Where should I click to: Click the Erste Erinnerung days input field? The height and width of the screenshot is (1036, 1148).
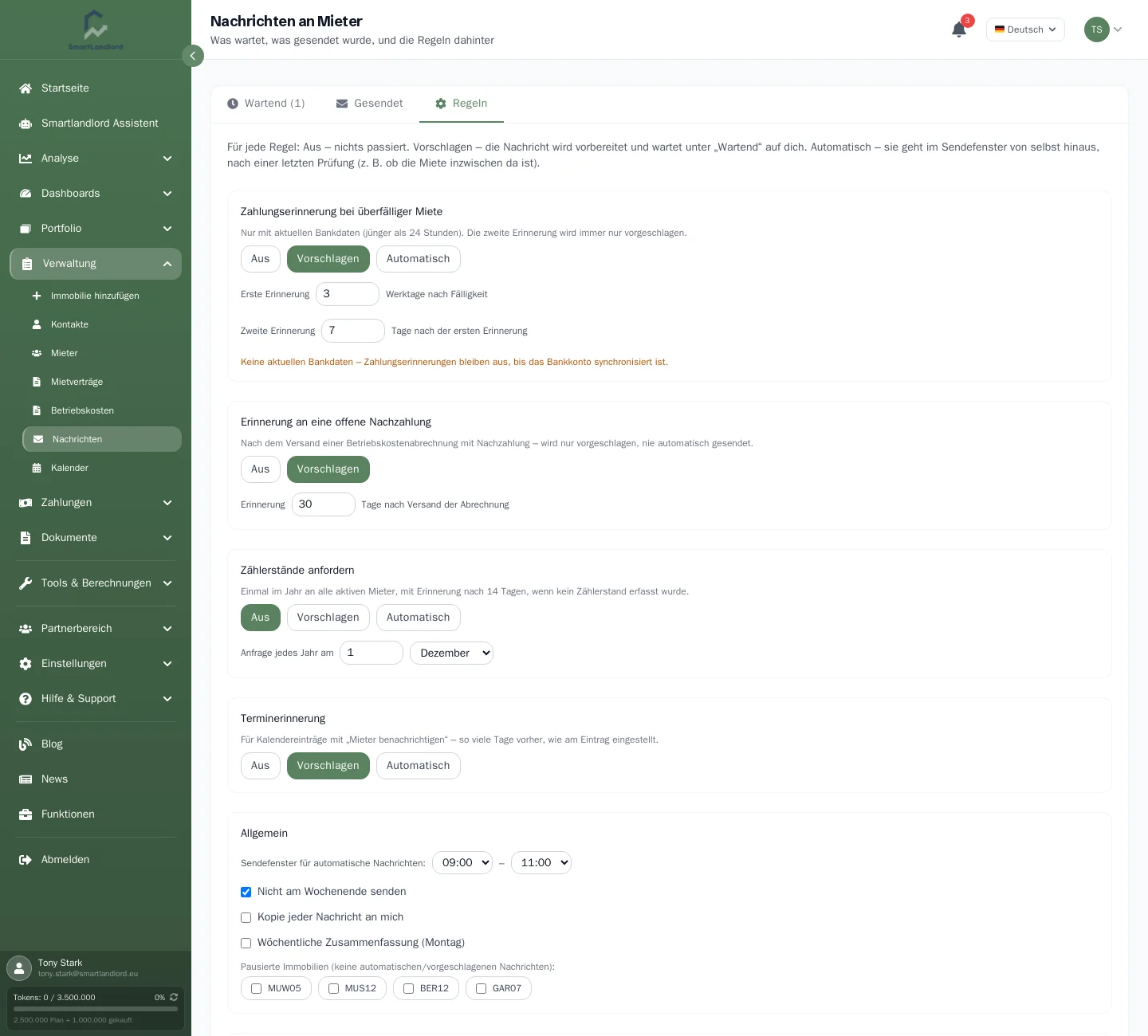(348, 294)
